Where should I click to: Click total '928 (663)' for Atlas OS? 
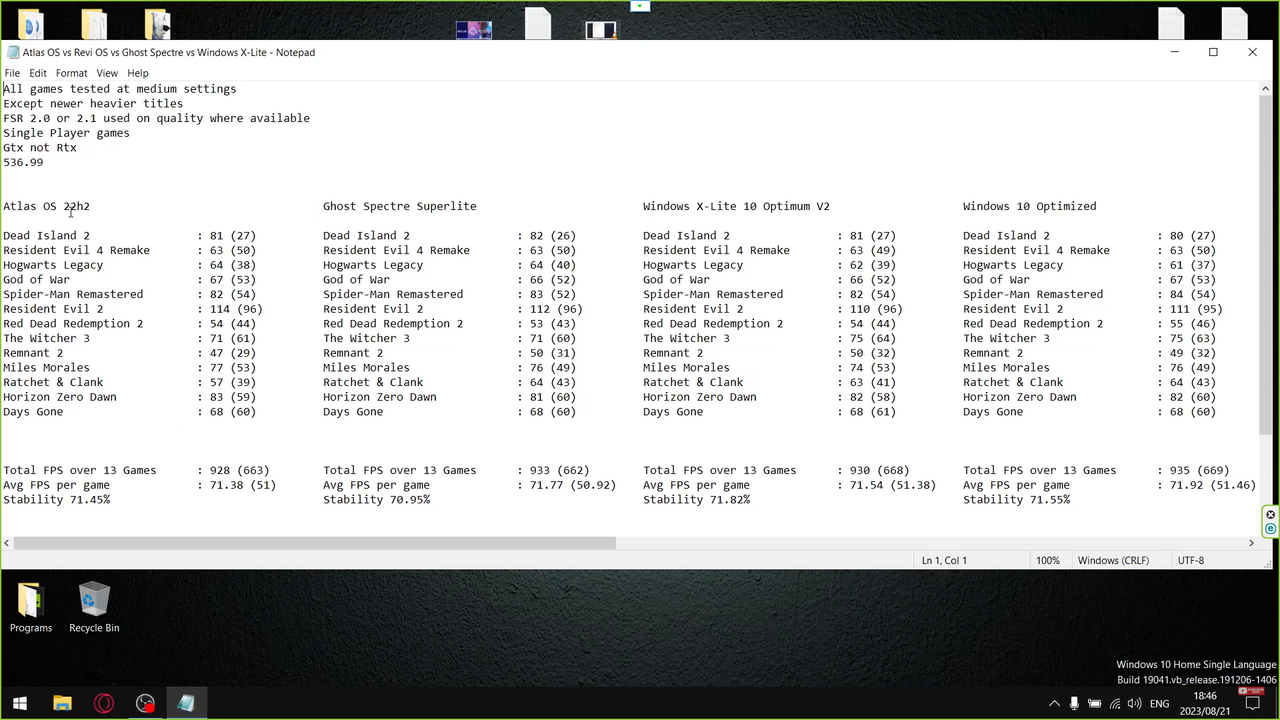[240, 470]
